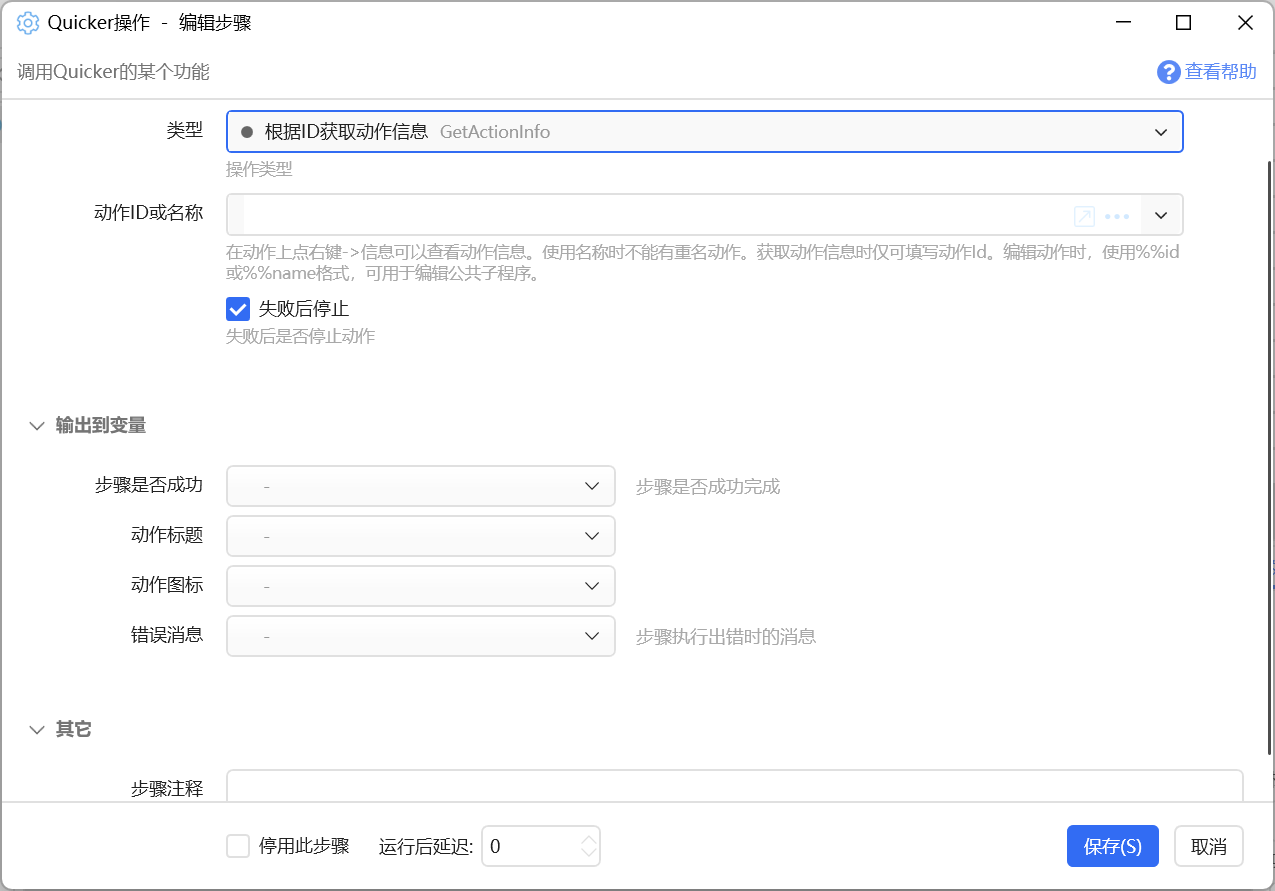Open the 动作标题 variable dropdown
Viewport: 1275px width, 891px height.
421,536
